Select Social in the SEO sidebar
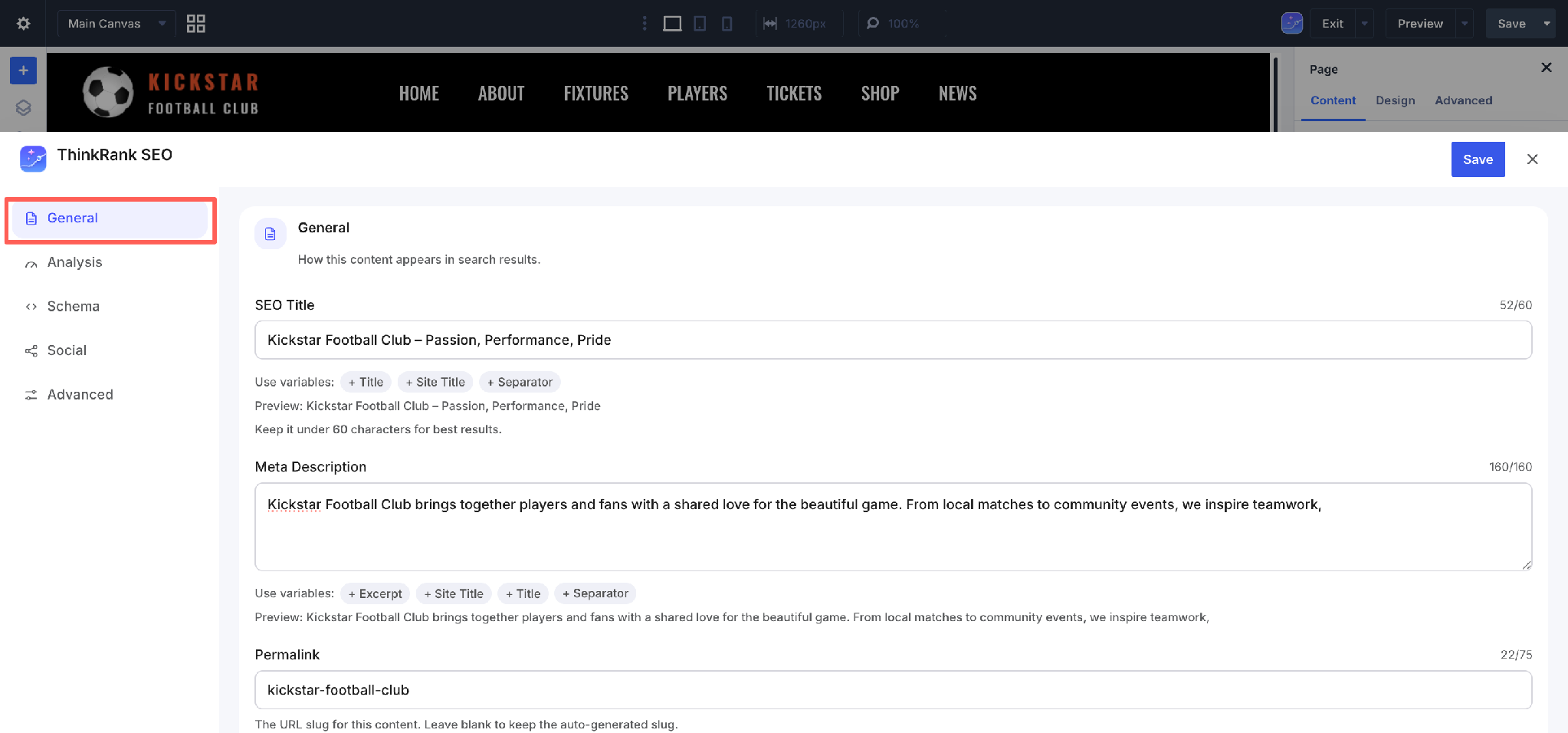The width and height of the screenshot is (1568, 733). [x=110, y=350]
